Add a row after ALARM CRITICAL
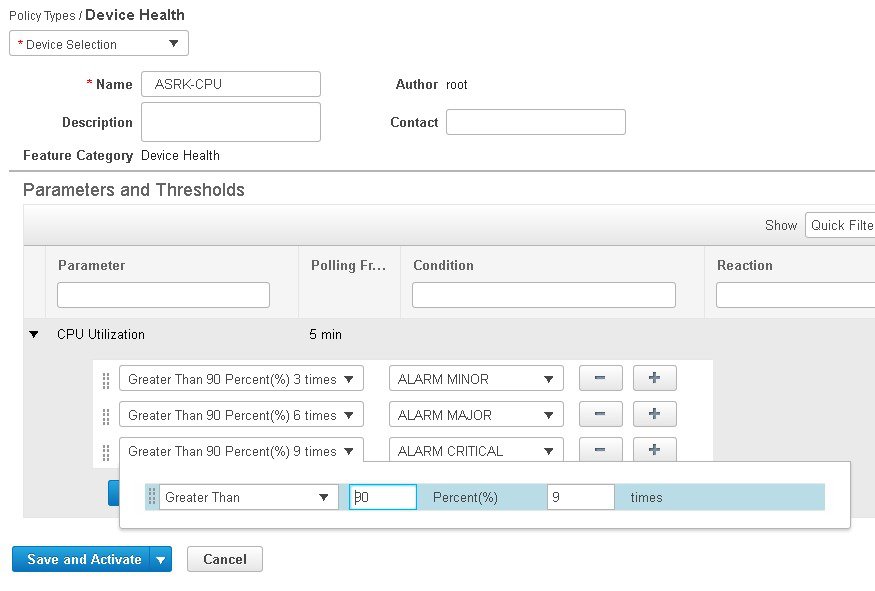 coord(655,450)
